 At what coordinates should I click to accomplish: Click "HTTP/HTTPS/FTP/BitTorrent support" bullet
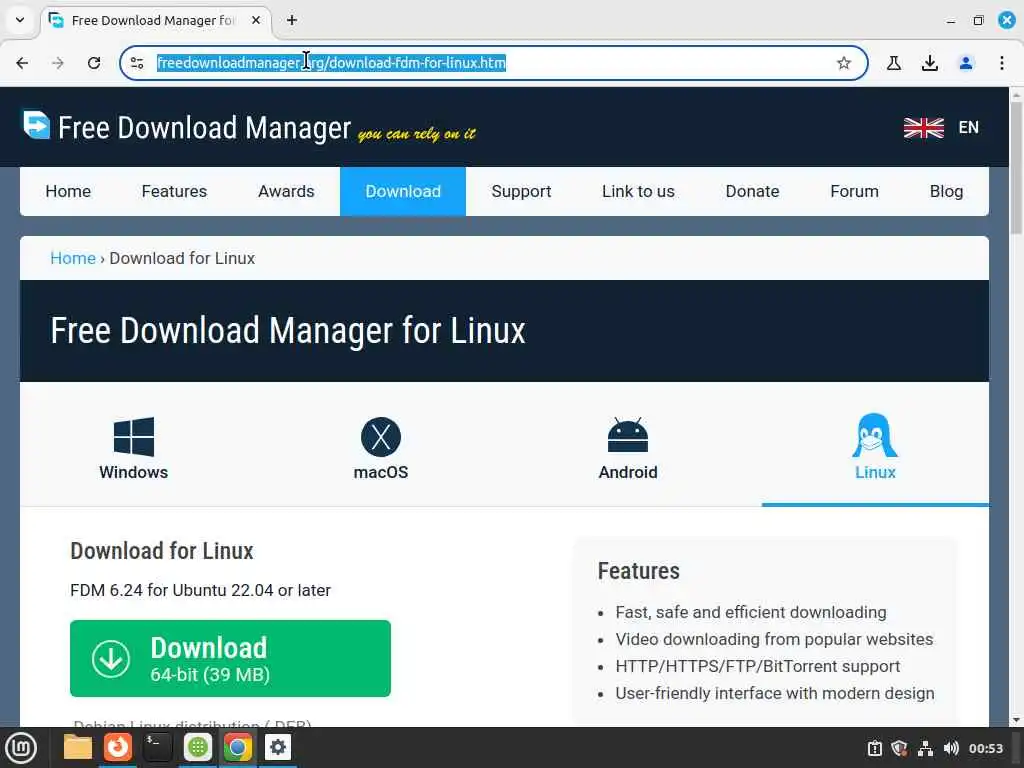point(758,666)
